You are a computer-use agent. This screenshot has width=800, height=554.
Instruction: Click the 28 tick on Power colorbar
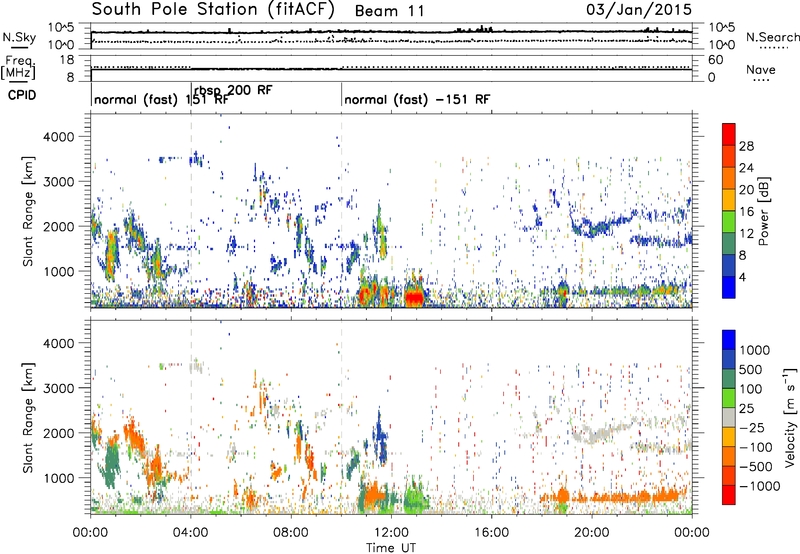tap(746, 146)
